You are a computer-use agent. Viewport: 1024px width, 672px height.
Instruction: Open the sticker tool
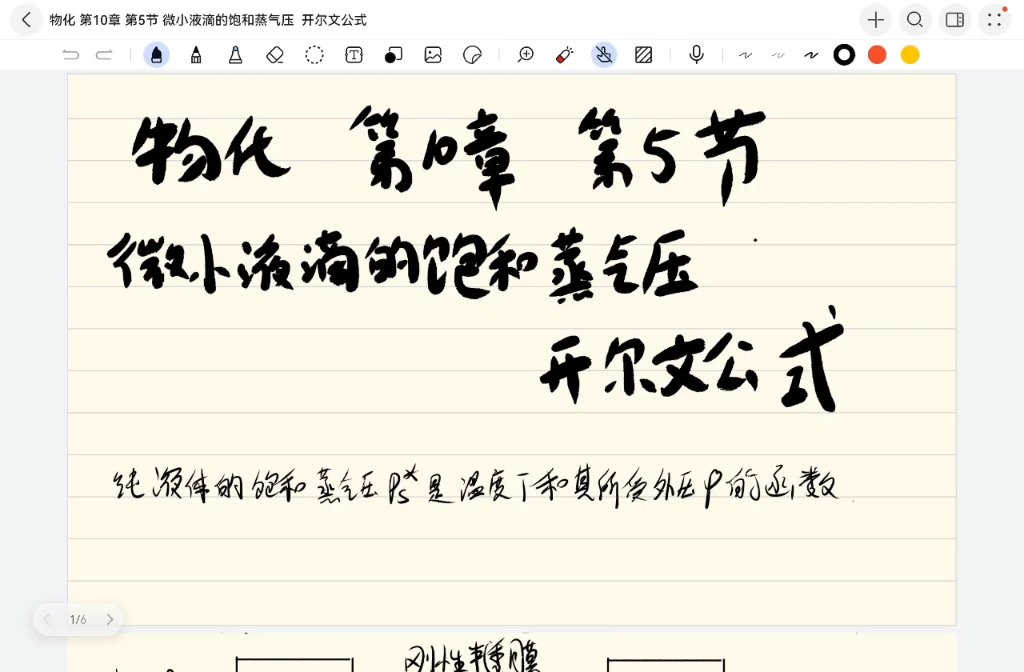(x=472, y=55)
